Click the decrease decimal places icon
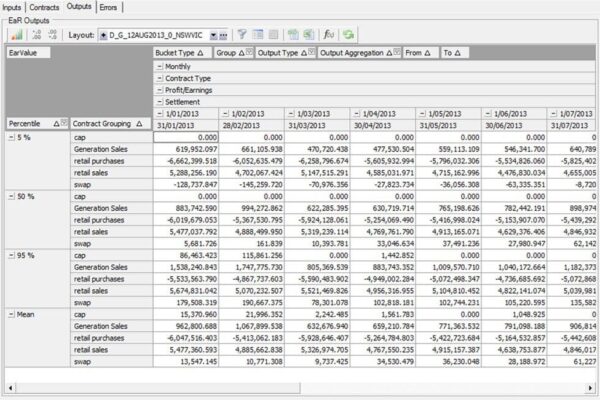This screenshot has height=400, width=600. tap(52, 35)
